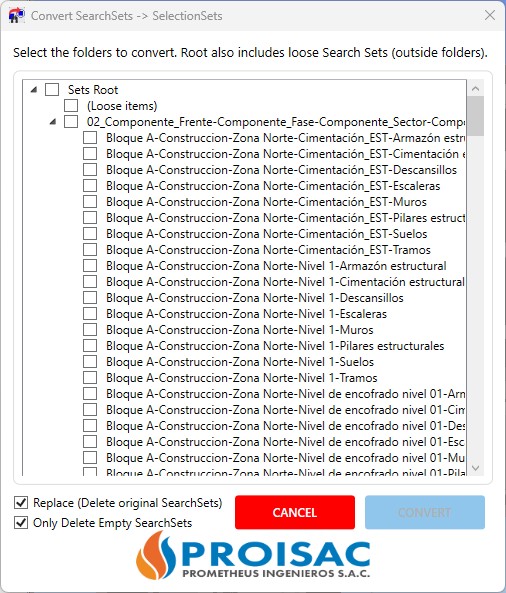The height and width of the screenshot is (593, 506).
Task: Check the (Loose items) checkbox
Action: [x=71, y=106]
